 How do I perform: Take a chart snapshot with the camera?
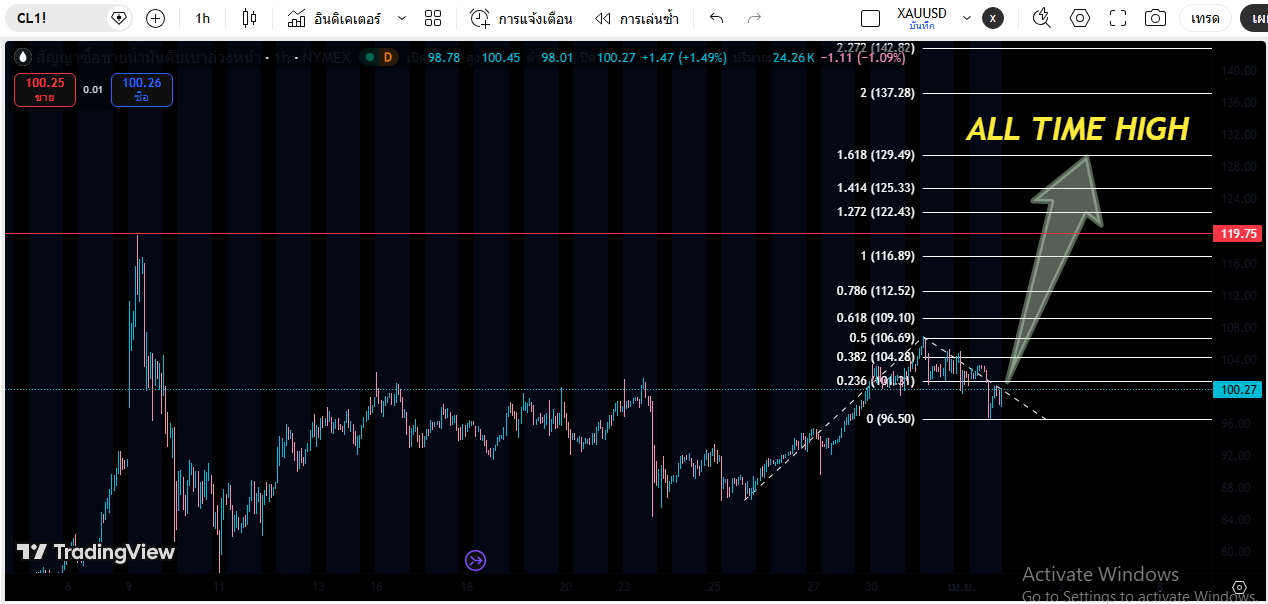coord(1156,18)
